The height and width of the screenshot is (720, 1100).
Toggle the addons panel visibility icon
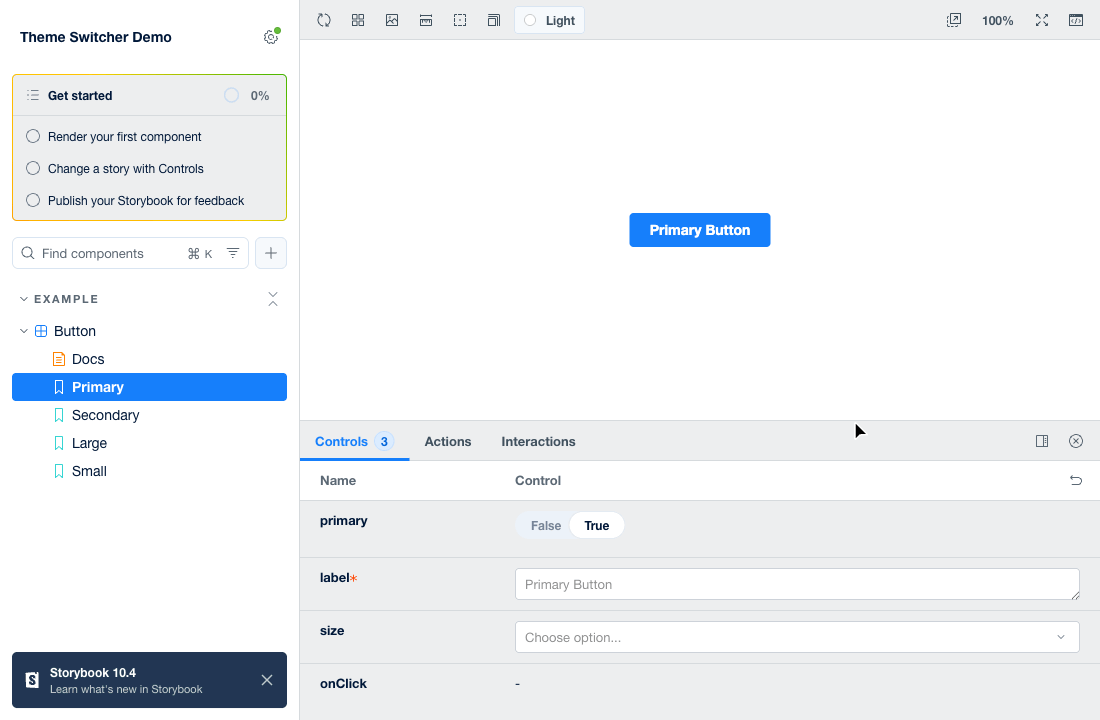click(x=1075, y=20)
